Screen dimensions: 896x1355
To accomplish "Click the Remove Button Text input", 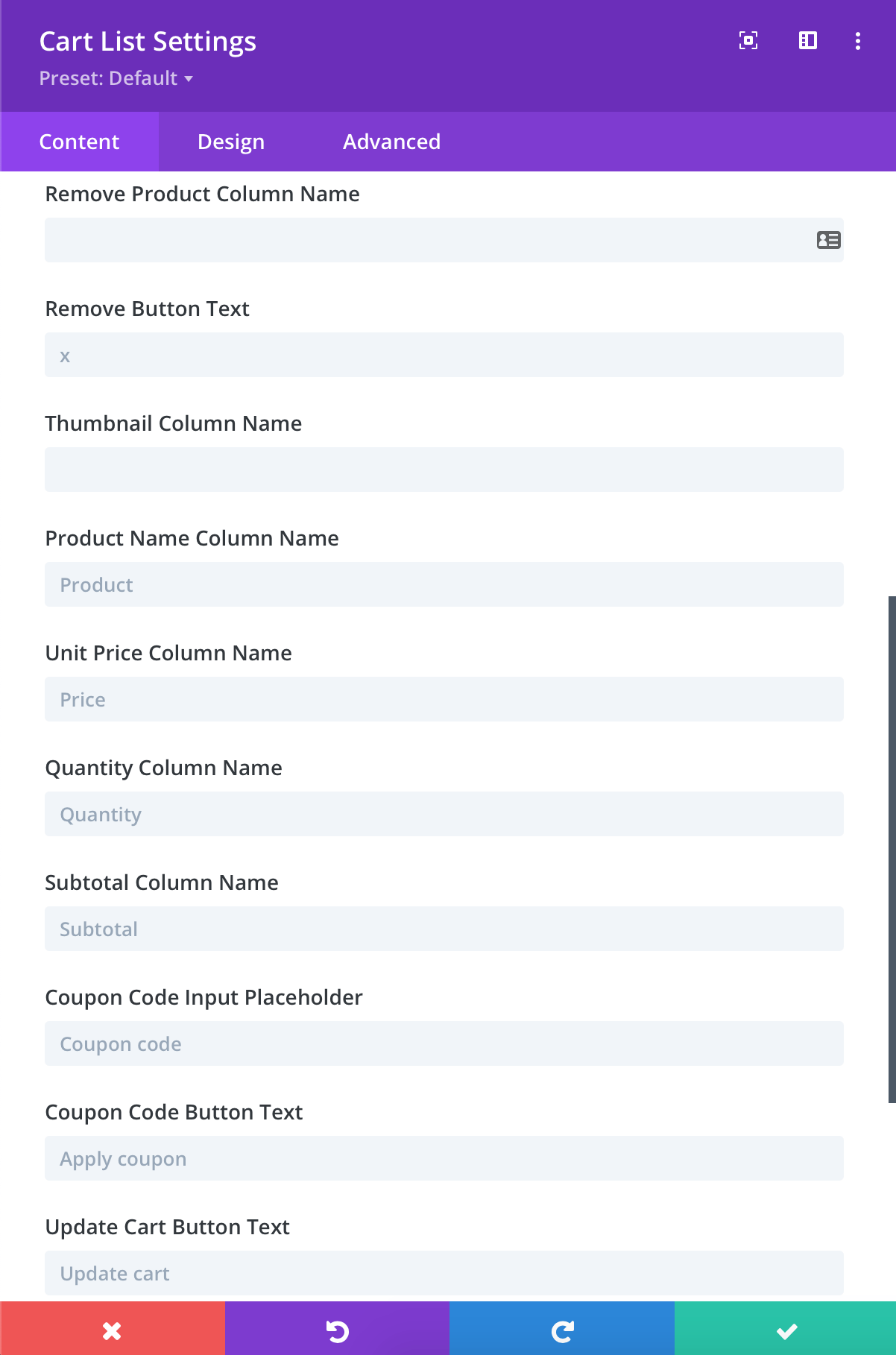I will (x=444, y=355).
